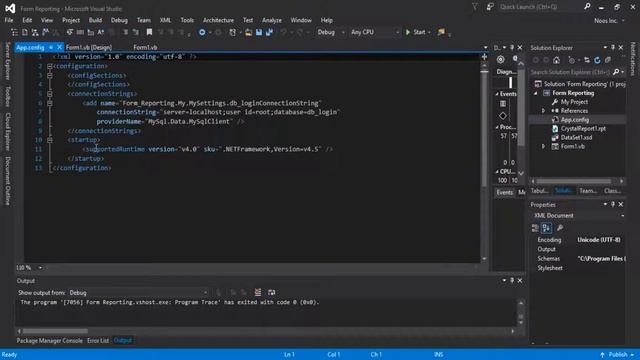The height and width of the screenshot is (360, 640).
Task: Expand the References node
Action: coord(543,111)
